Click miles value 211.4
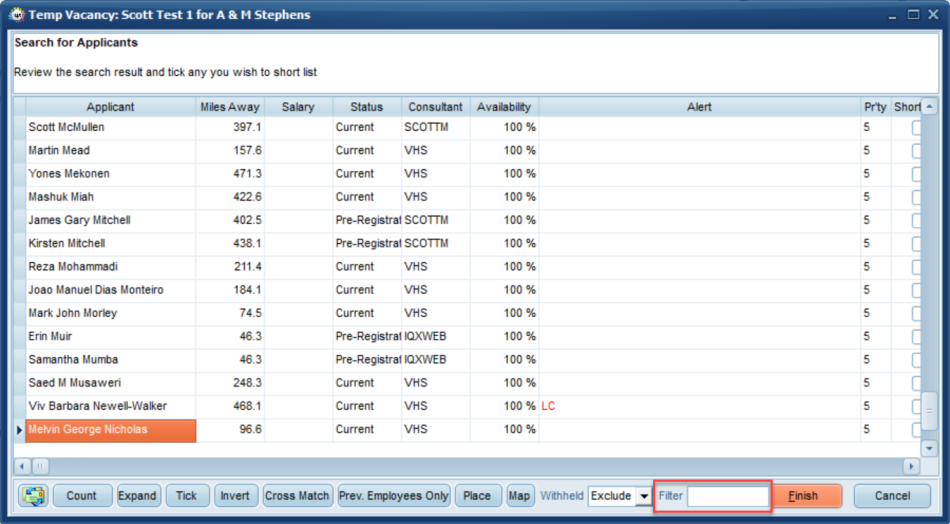The width and height of the screenshot is (950, 524). [x=247, y=267]
